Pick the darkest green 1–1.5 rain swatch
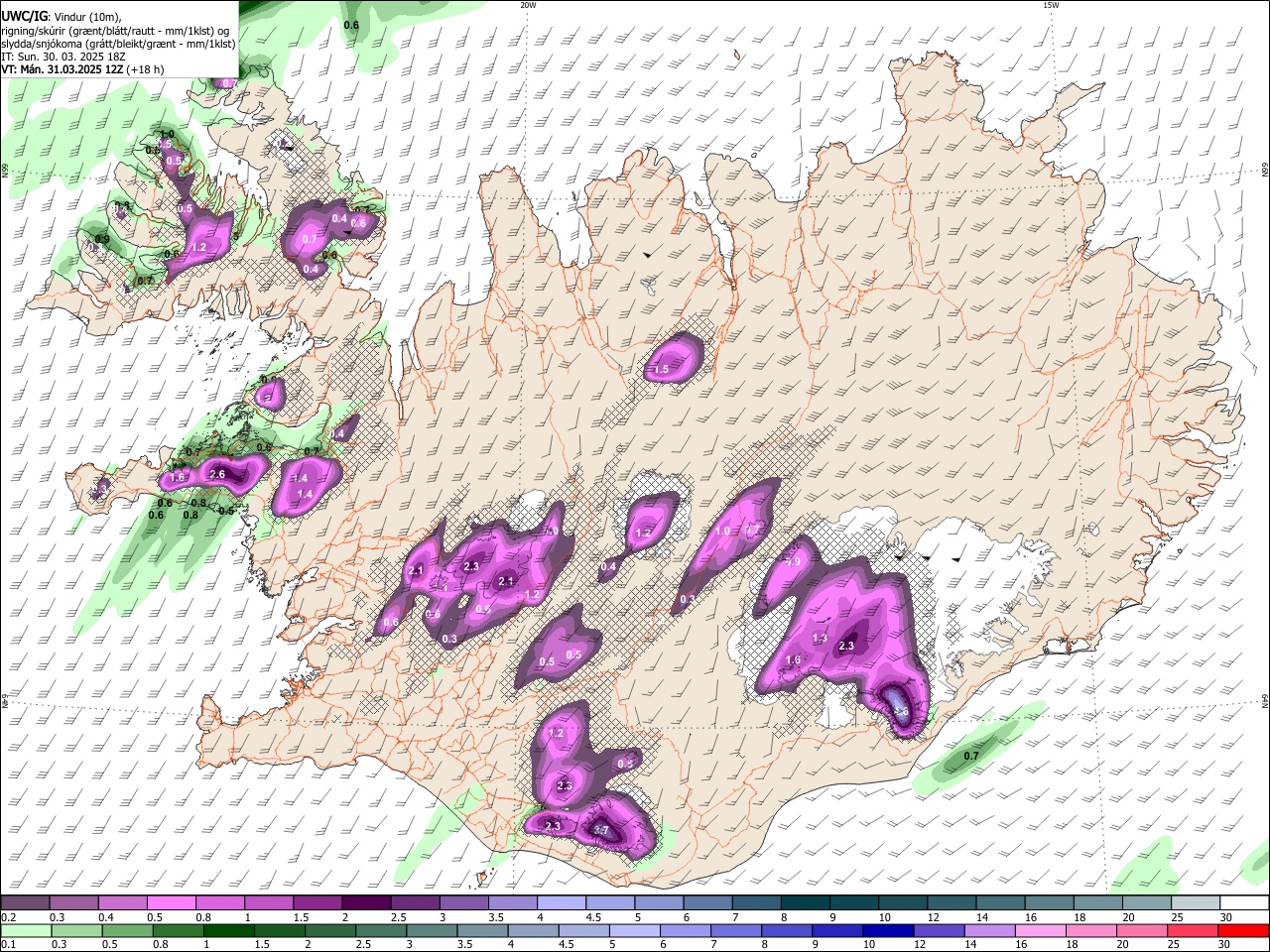This screenshot has height=952, width=1270. pos(229,930)
